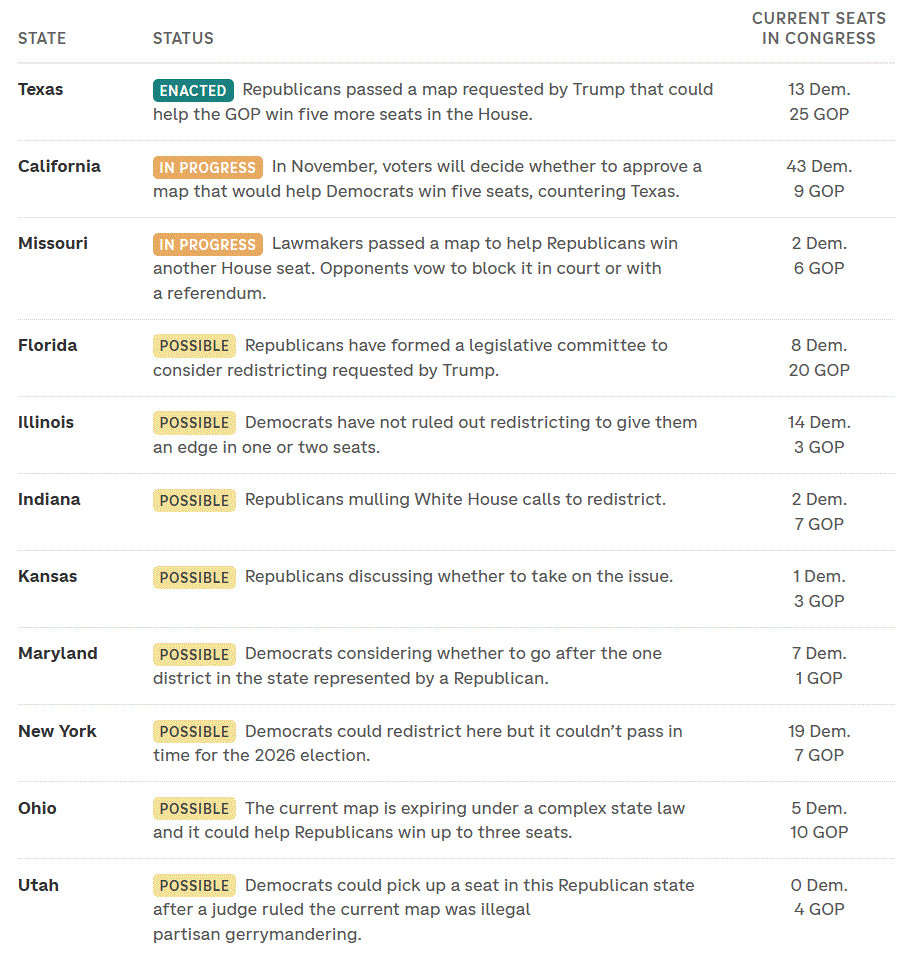Click the POSSIBLE badge in Illinois row
This screenshot has width=901, height=956.
[194, 423]
